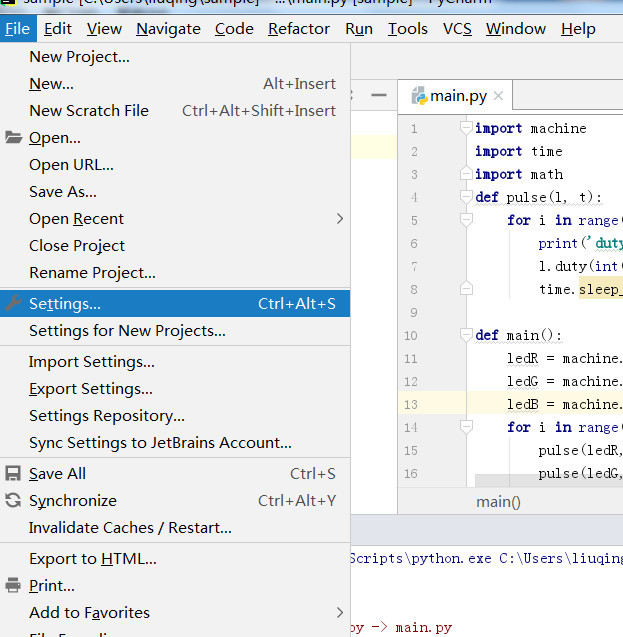Open the File menu
623x637 pixels.
click(x=18, y=29)
